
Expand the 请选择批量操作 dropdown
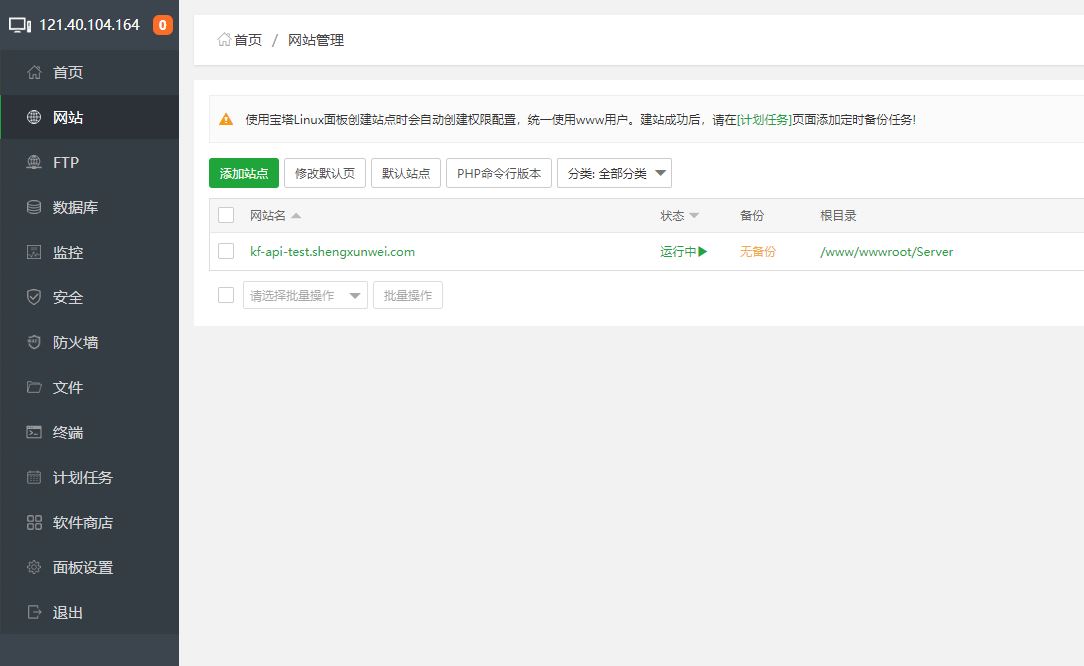(305, 295)
